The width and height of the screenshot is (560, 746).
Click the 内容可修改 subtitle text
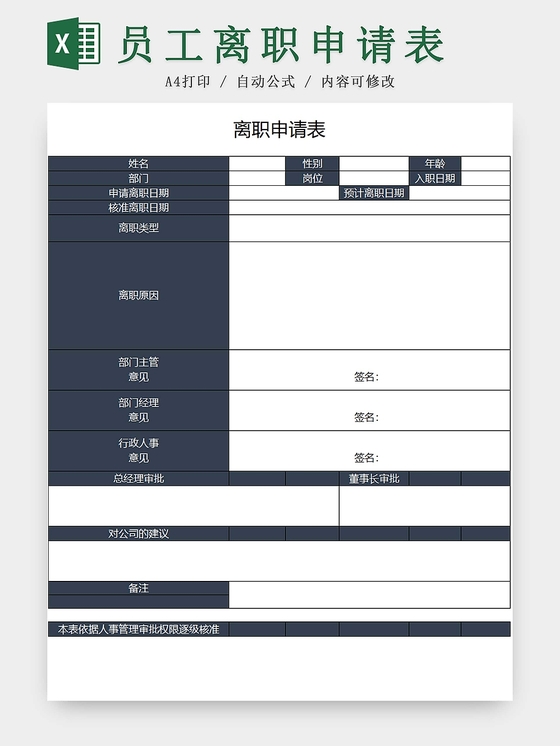point(358,82)
